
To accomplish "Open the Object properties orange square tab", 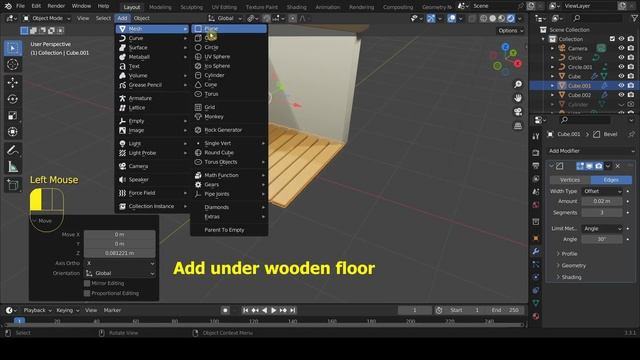I will (x=536, y=238).
